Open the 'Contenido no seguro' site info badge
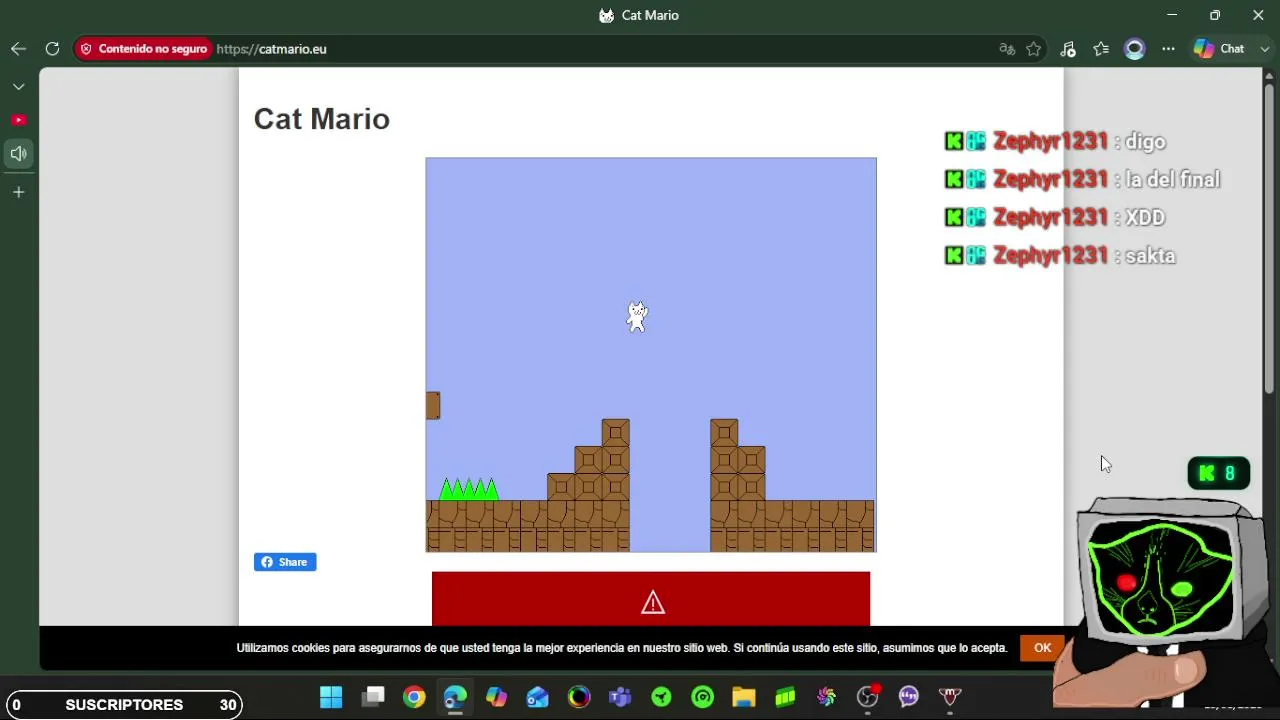Image resolution: width=1280 pixels, height=720 pixels. [x=143, y=49]
